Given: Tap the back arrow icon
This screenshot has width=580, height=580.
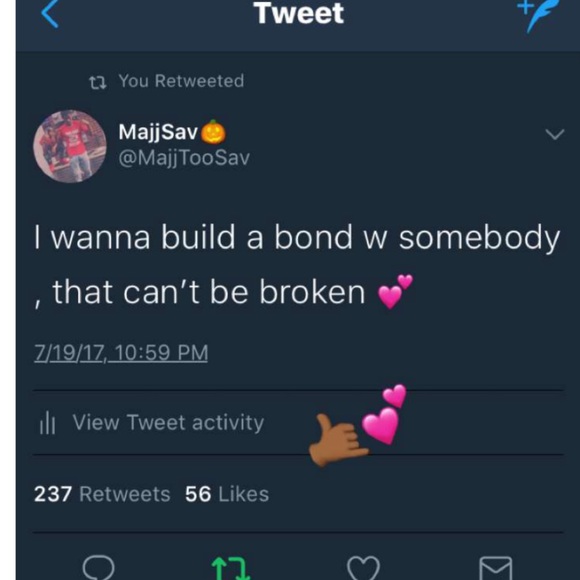Looking at the screenshot, I should click(x=50, y=14).
